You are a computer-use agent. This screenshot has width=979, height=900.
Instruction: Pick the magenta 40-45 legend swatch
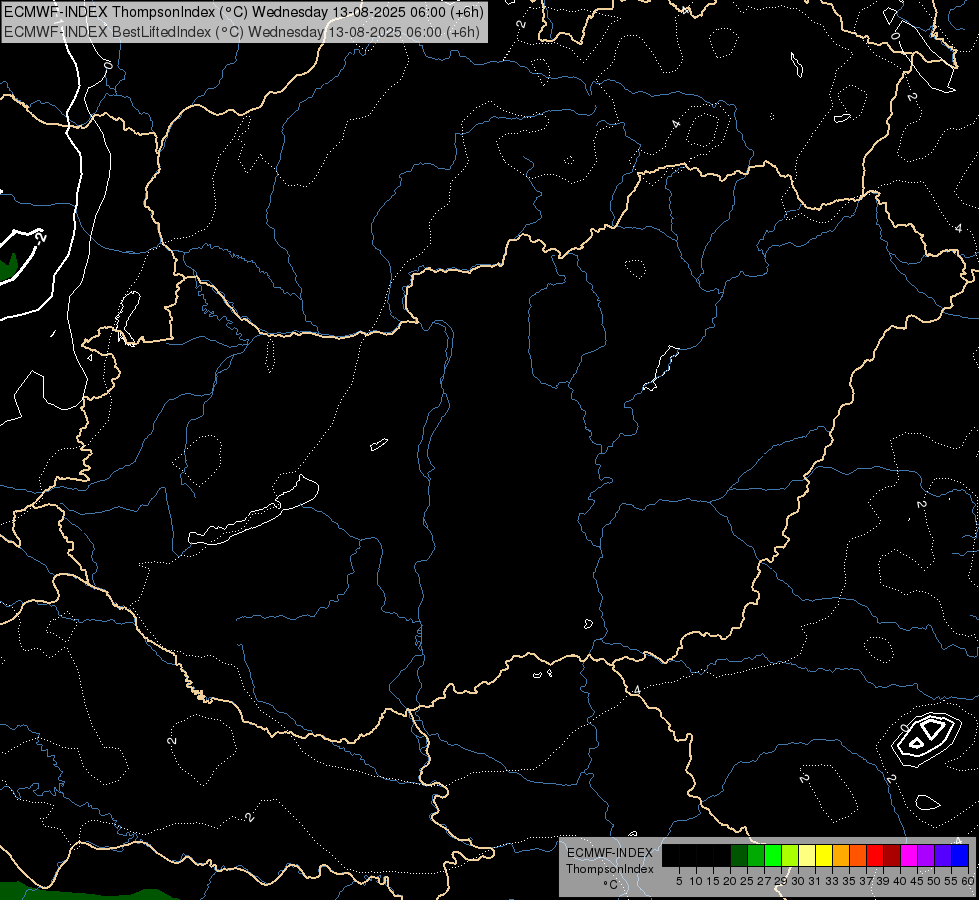[x=909, y=855]
